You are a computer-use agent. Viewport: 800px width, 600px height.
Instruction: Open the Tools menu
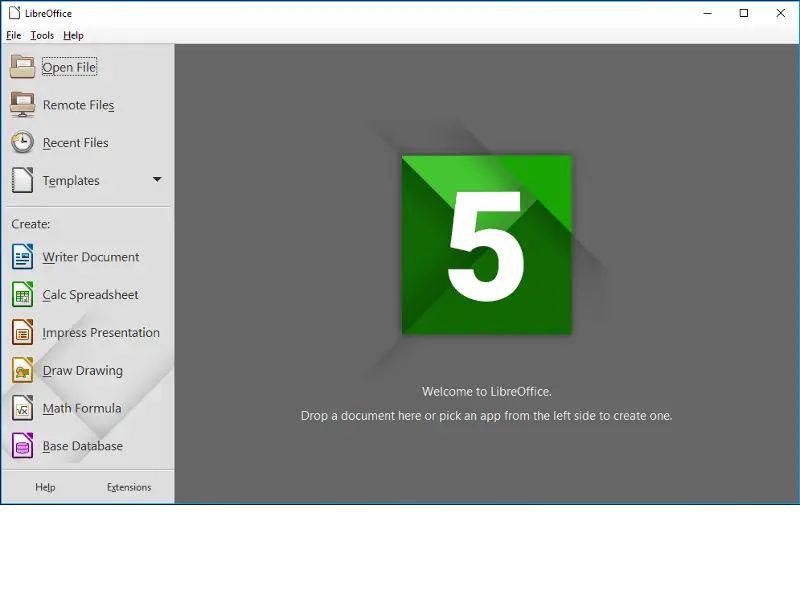click(x=42, y=35)
